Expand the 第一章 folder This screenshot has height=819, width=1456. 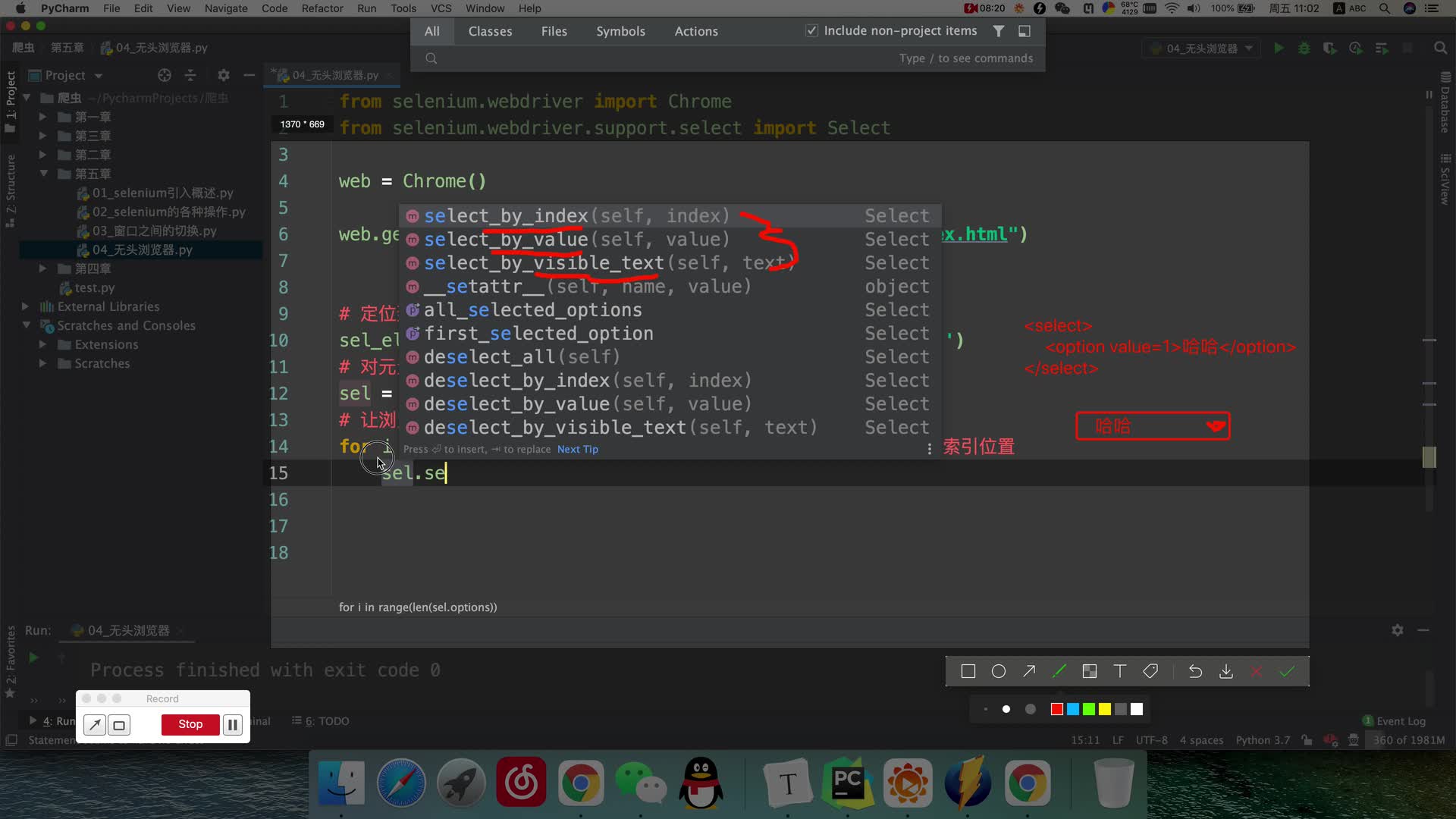point(42,117)
